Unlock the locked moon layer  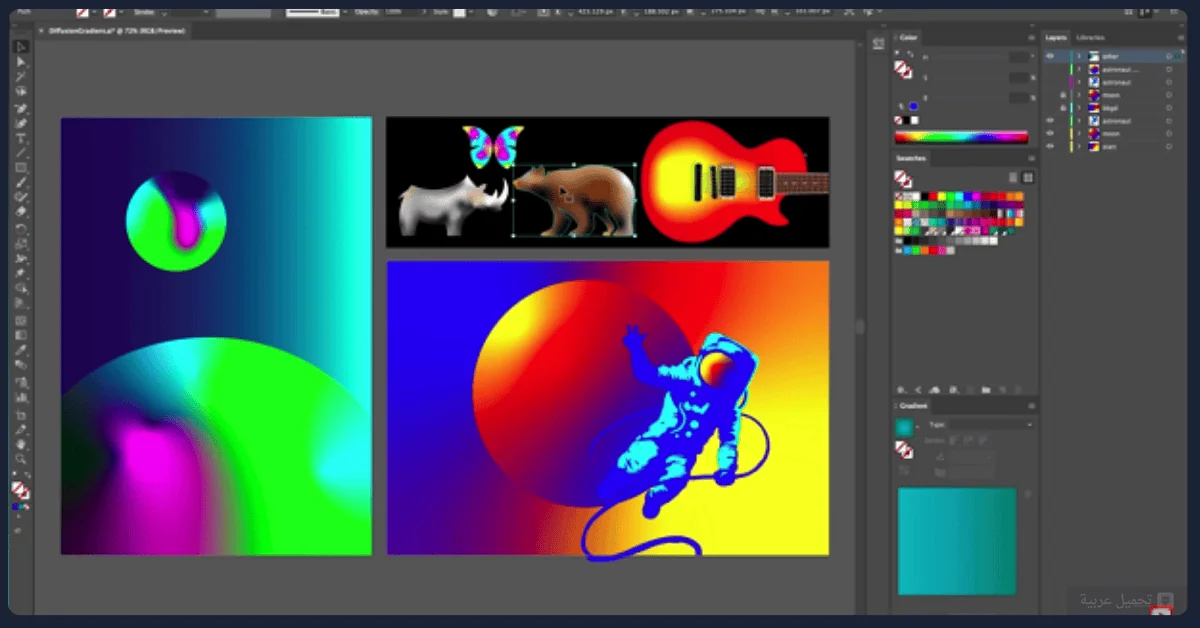click(x=1062, y=95)
